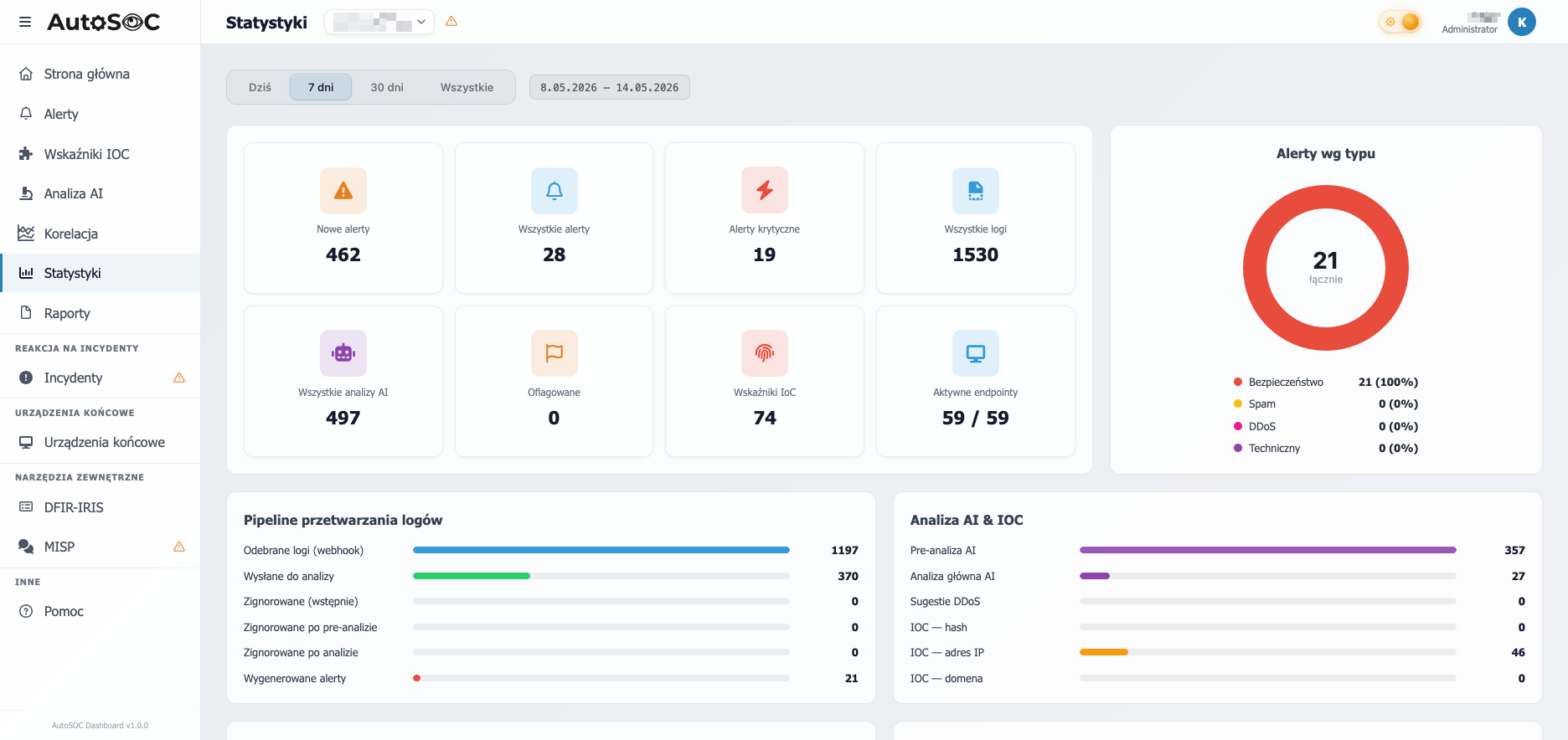Viewport: 1568px width, 740px height.
Task: Click the Wskaźniki IOC puzzle icon
Action: click(26, 153)
